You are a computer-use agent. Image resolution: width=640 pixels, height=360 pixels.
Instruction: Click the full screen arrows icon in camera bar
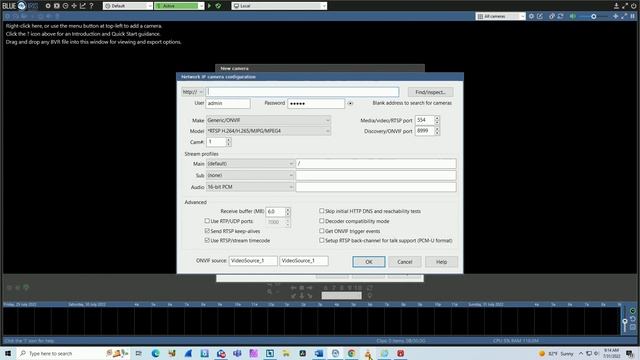click(x=624, y=16)
